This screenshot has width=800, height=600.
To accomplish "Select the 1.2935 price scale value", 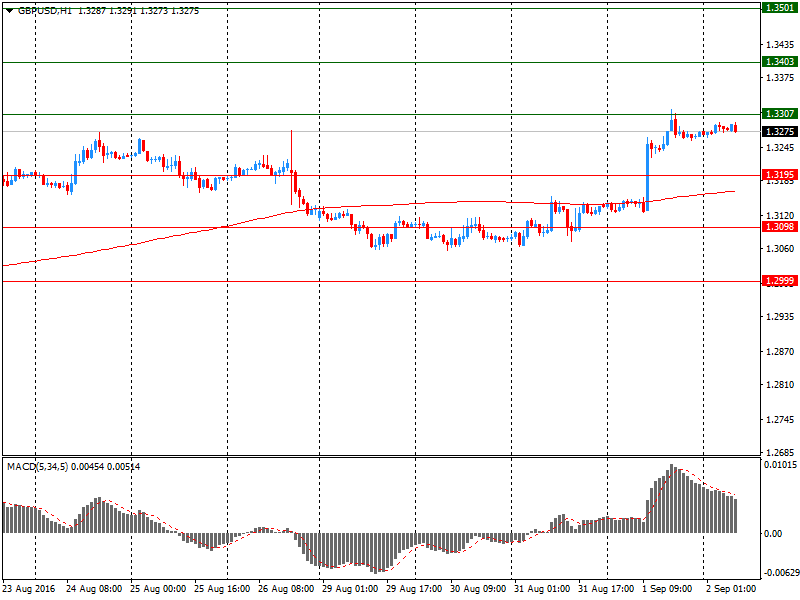I will click(780, 317).
